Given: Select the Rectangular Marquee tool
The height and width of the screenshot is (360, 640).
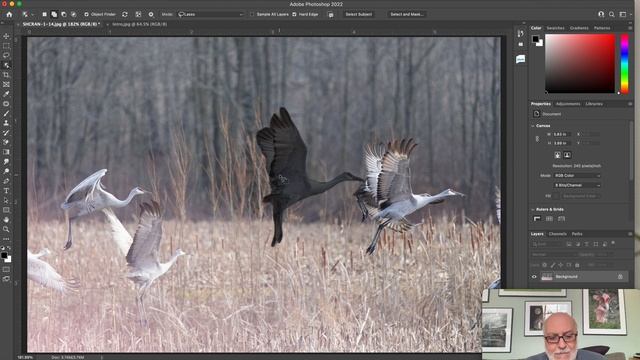Looking at the screenshot, I should click(x=6, y=46).
